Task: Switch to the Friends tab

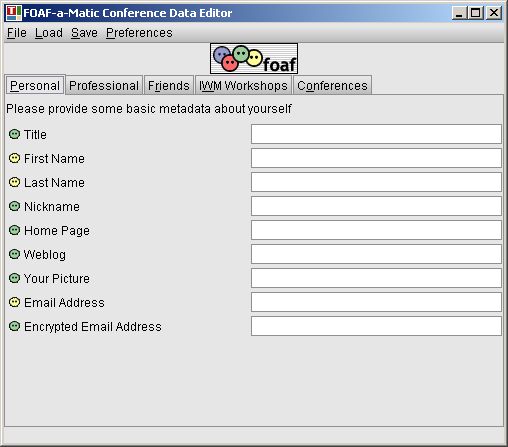Action: [169, 86]
